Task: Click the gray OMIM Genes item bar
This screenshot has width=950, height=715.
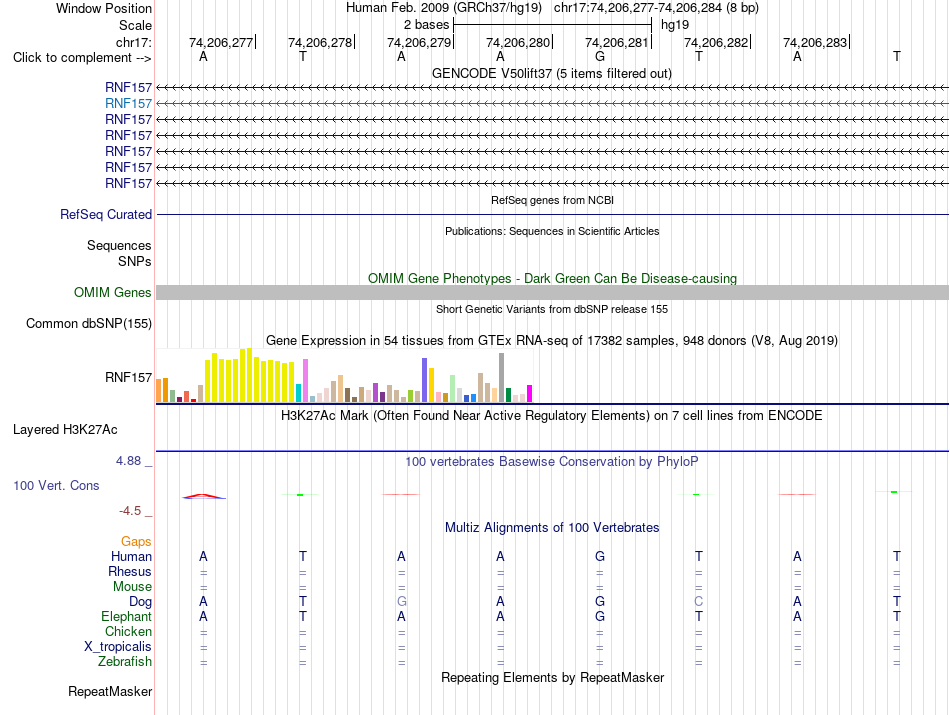Action: (x=552, y=293)
